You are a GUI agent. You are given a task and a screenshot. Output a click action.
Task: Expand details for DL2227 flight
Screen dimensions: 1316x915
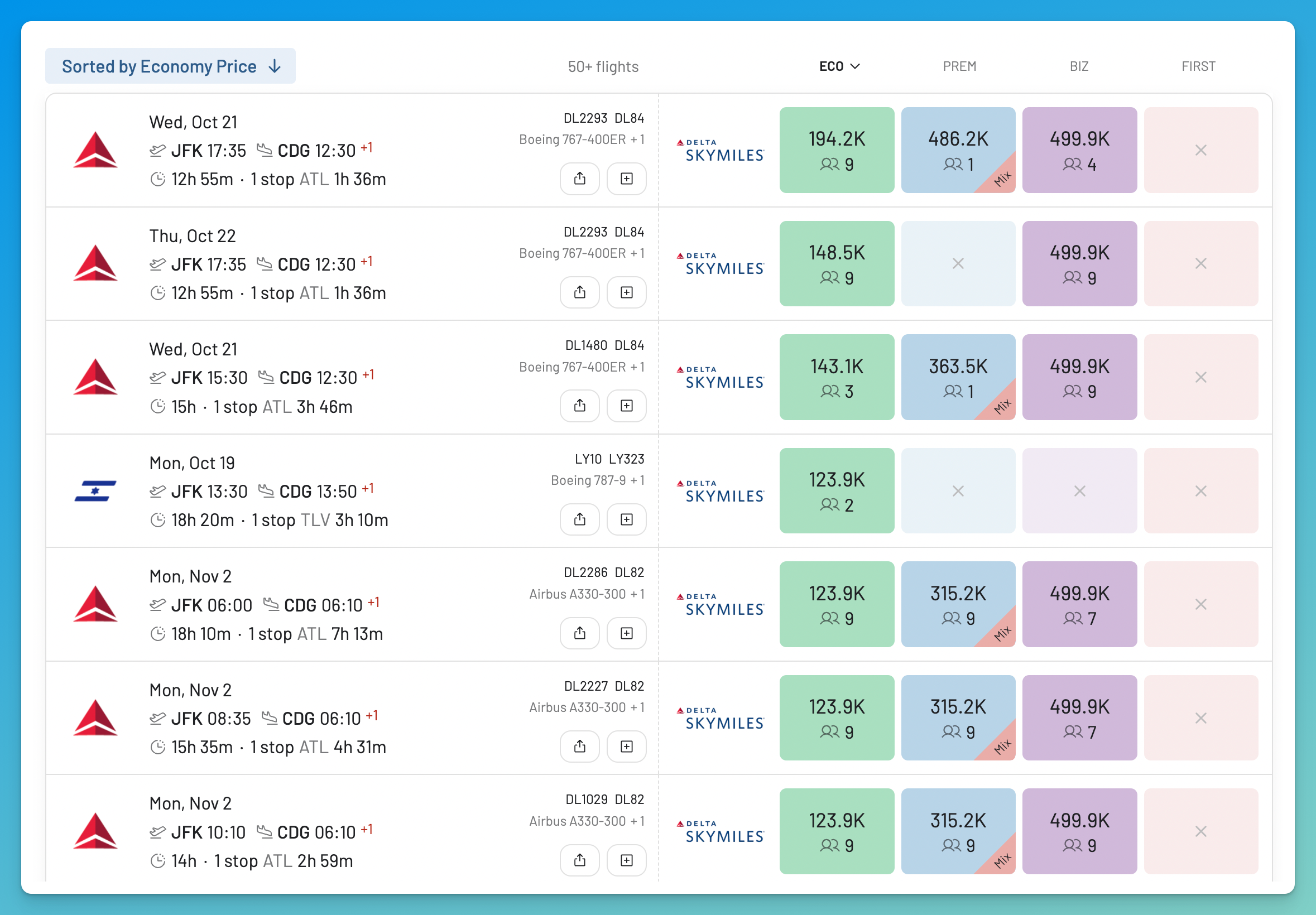[x=627, y=747]
